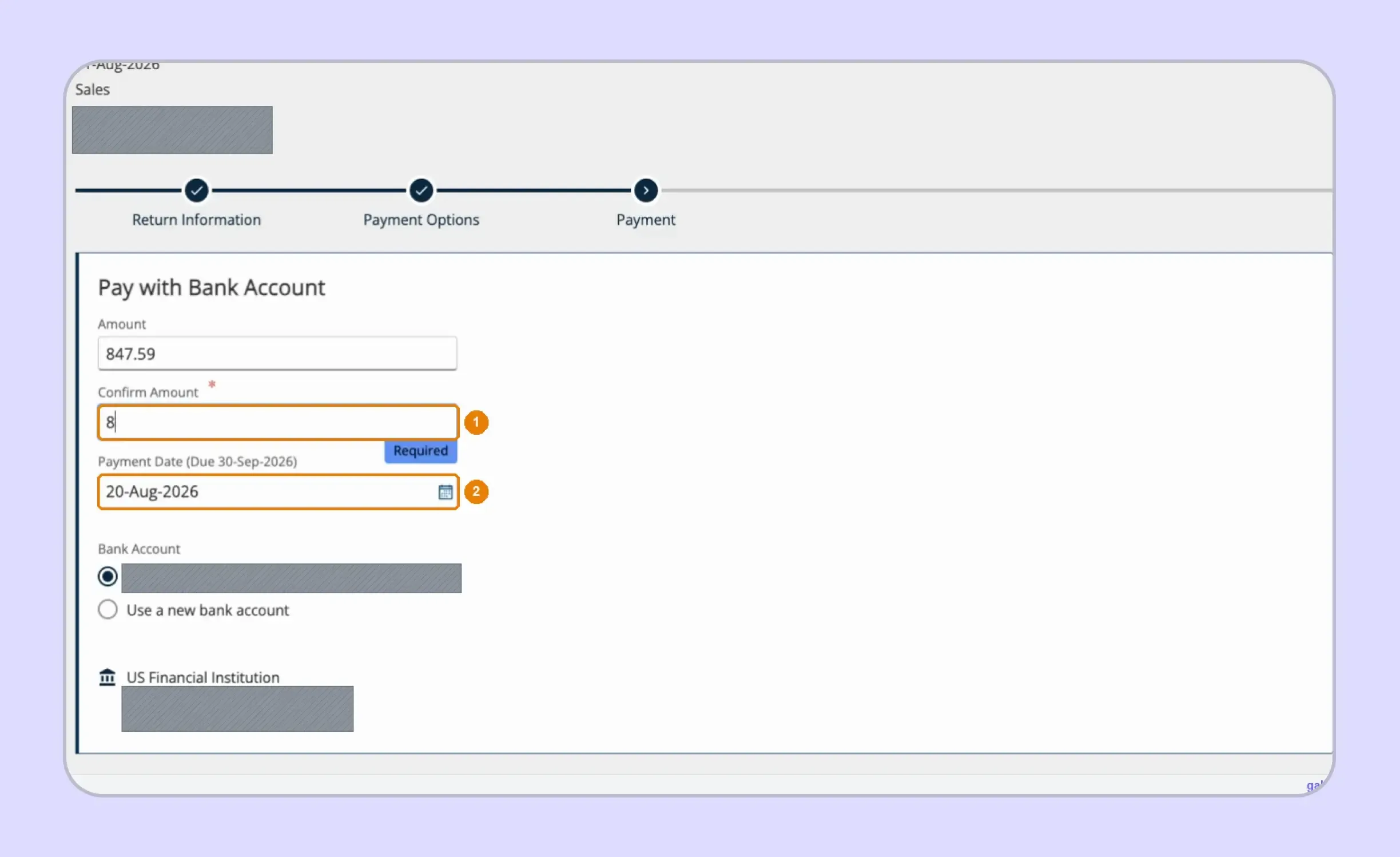This screenshot has height=857, width=1400.
Task: Click the US Financial Institution text
Action: [x=203, y=677]
